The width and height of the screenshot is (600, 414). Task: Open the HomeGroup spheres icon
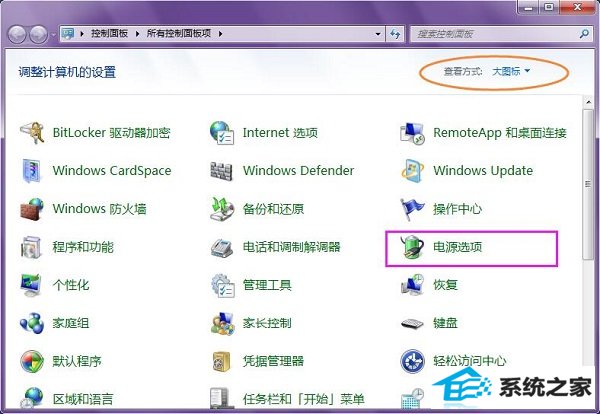32,323
